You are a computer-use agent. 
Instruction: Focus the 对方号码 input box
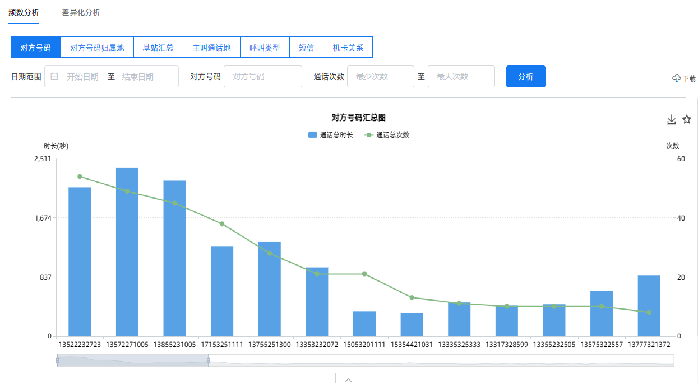(x=263, y=77)
